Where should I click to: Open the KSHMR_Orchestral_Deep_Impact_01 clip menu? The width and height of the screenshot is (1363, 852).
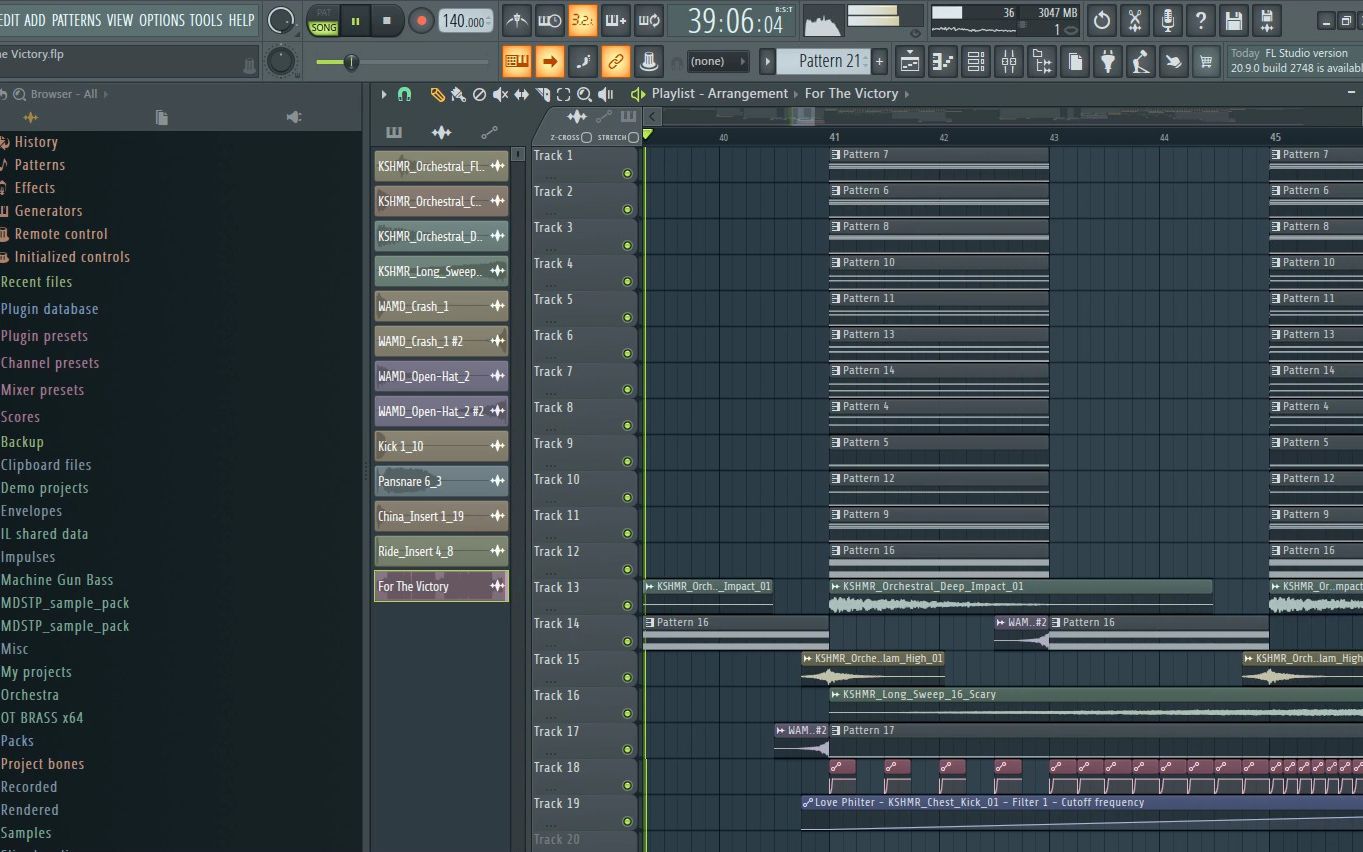point(836,587)
